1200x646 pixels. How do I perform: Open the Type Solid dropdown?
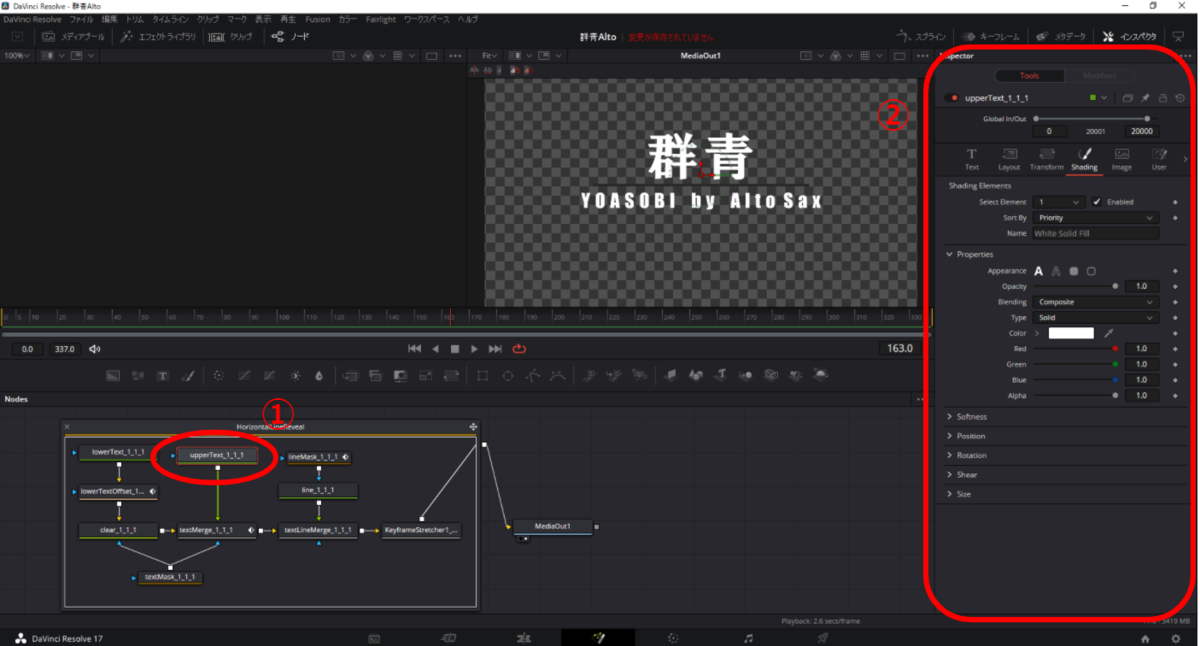click(1095, 317)
